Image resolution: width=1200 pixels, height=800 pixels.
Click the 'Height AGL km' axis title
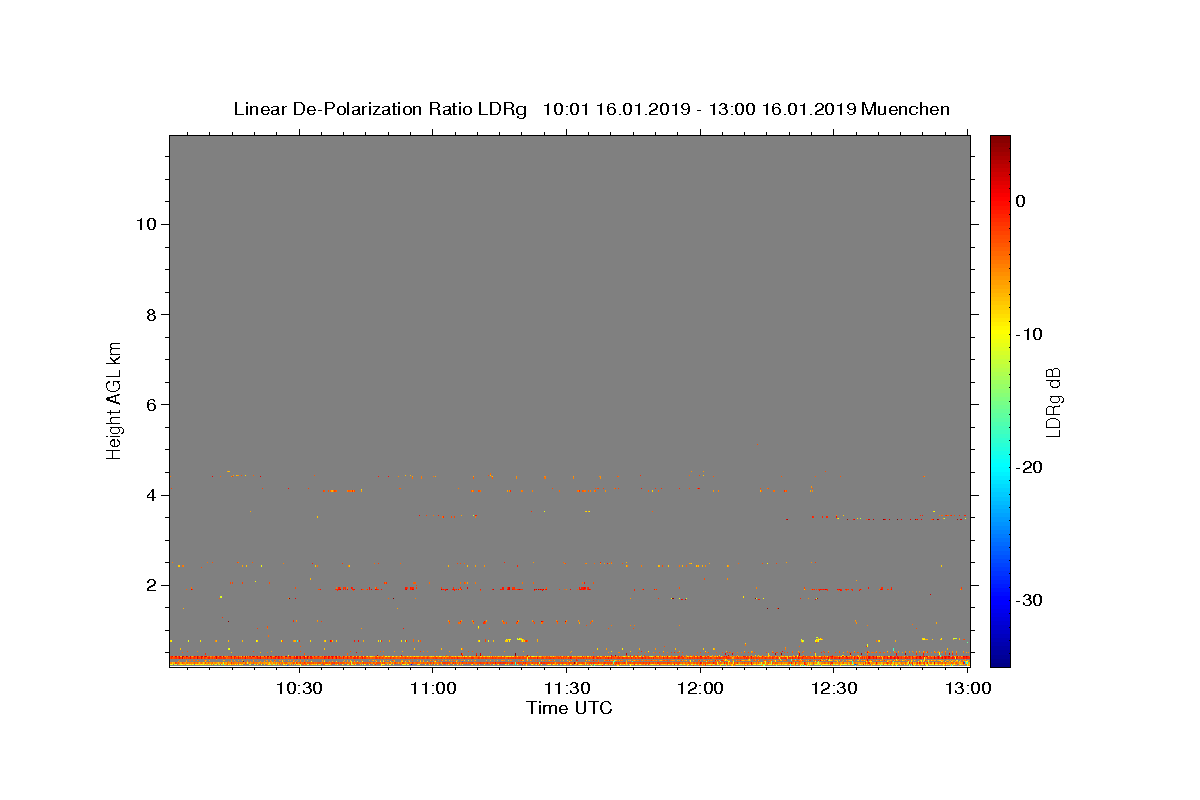(x=114, y=399)
